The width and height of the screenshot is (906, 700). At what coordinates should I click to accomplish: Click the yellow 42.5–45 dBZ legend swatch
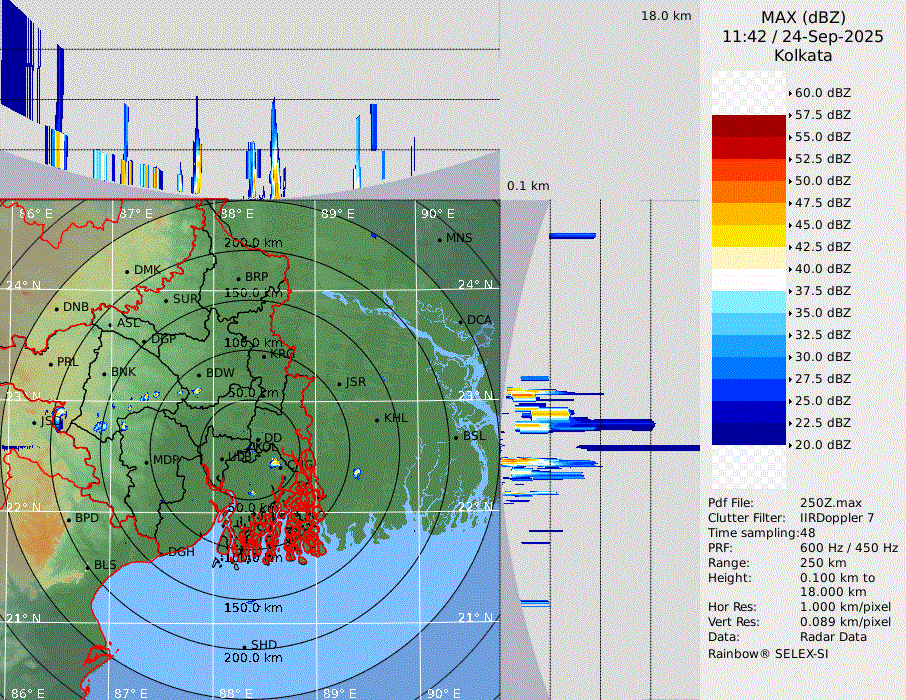point(748,236)
